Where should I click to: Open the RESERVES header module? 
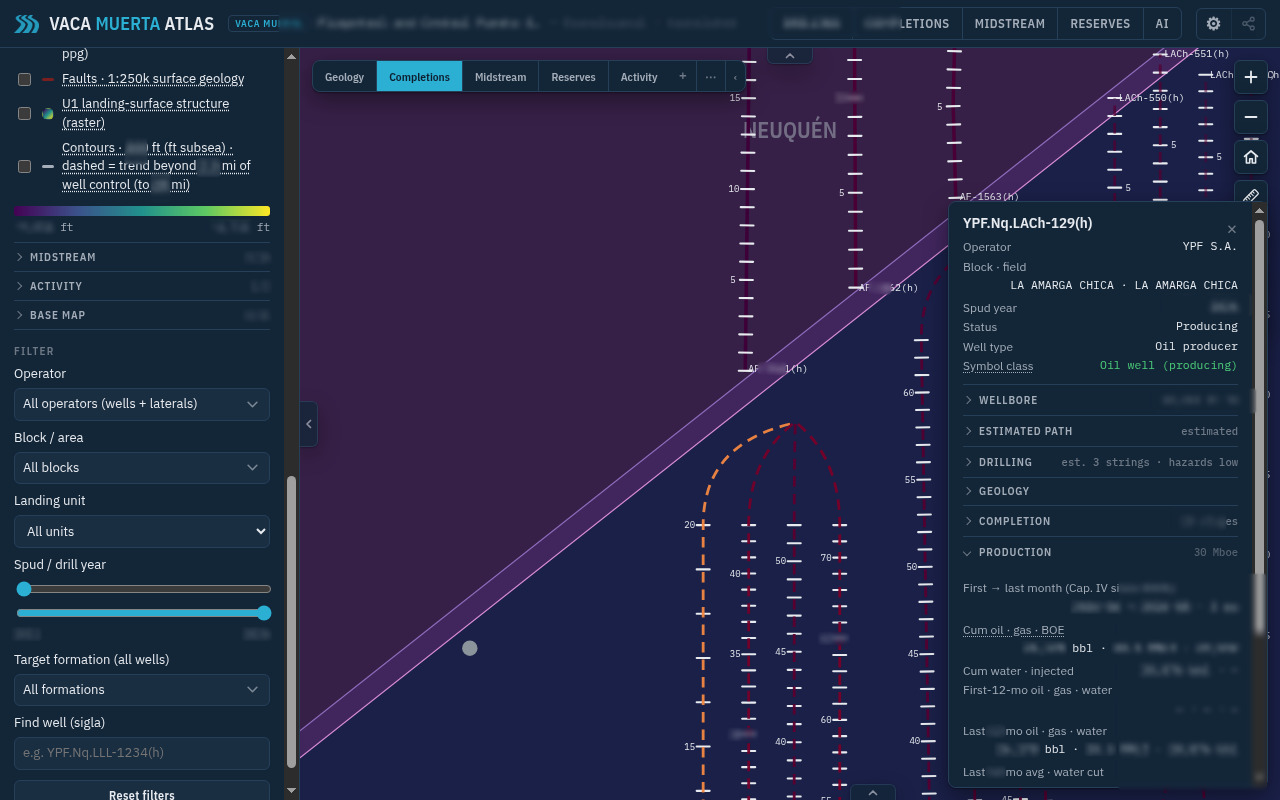(x=1100, y=24)
